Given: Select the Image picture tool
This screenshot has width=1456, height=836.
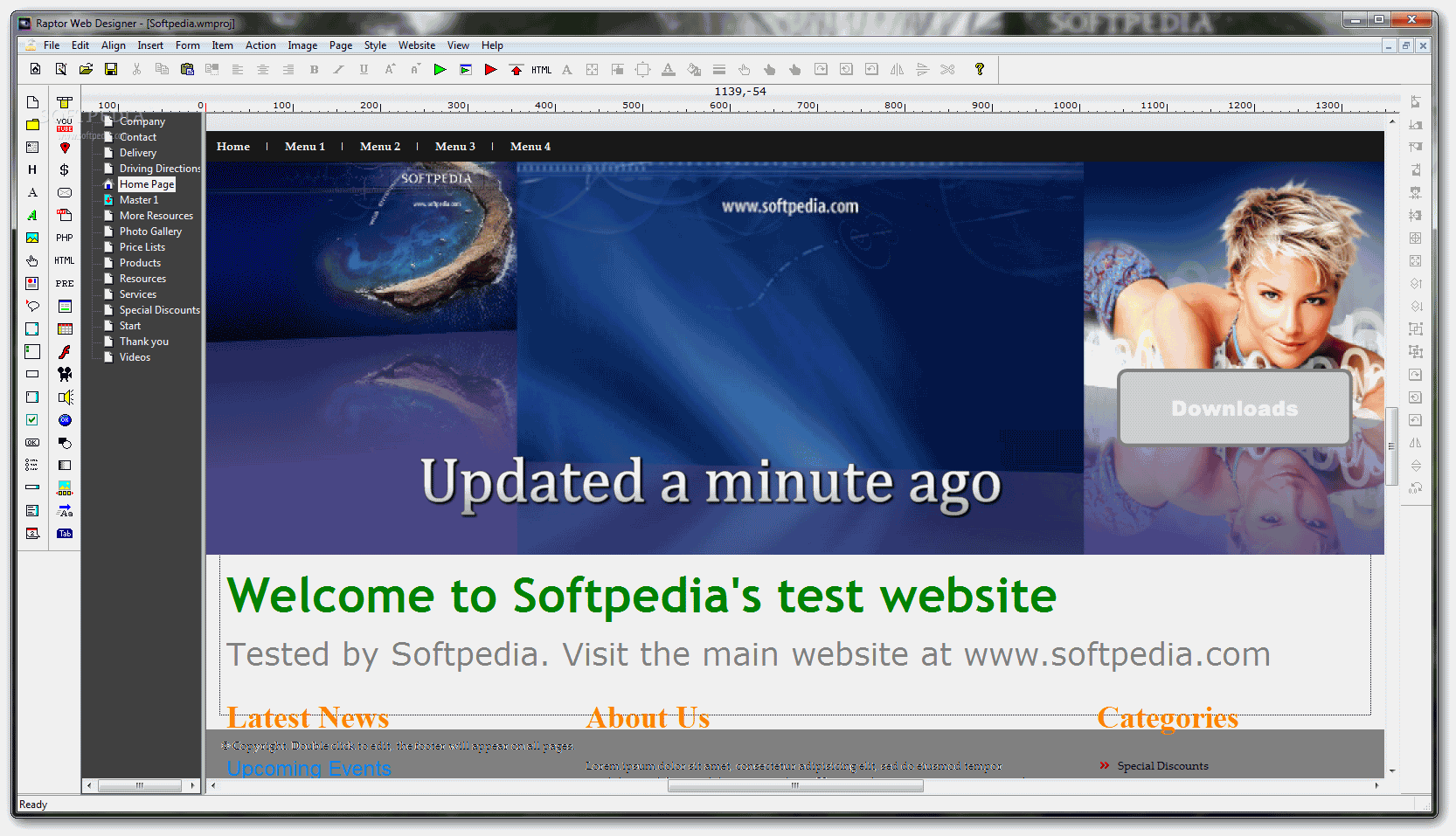Looking at the screenshot, I should (32, 238).
